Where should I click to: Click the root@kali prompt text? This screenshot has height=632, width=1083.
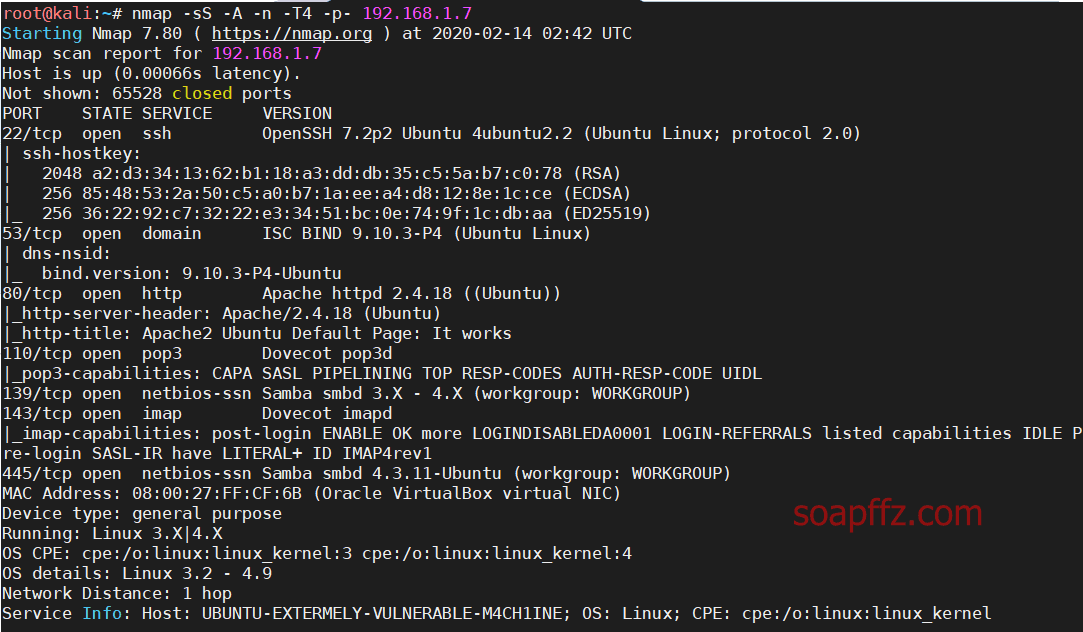(46, 13)
